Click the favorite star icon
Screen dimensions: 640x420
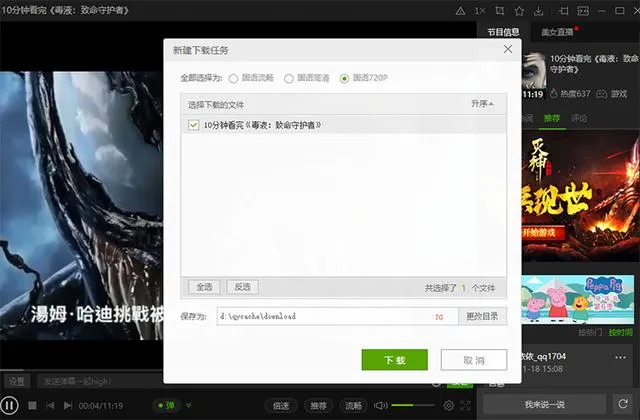coord(519,11)
